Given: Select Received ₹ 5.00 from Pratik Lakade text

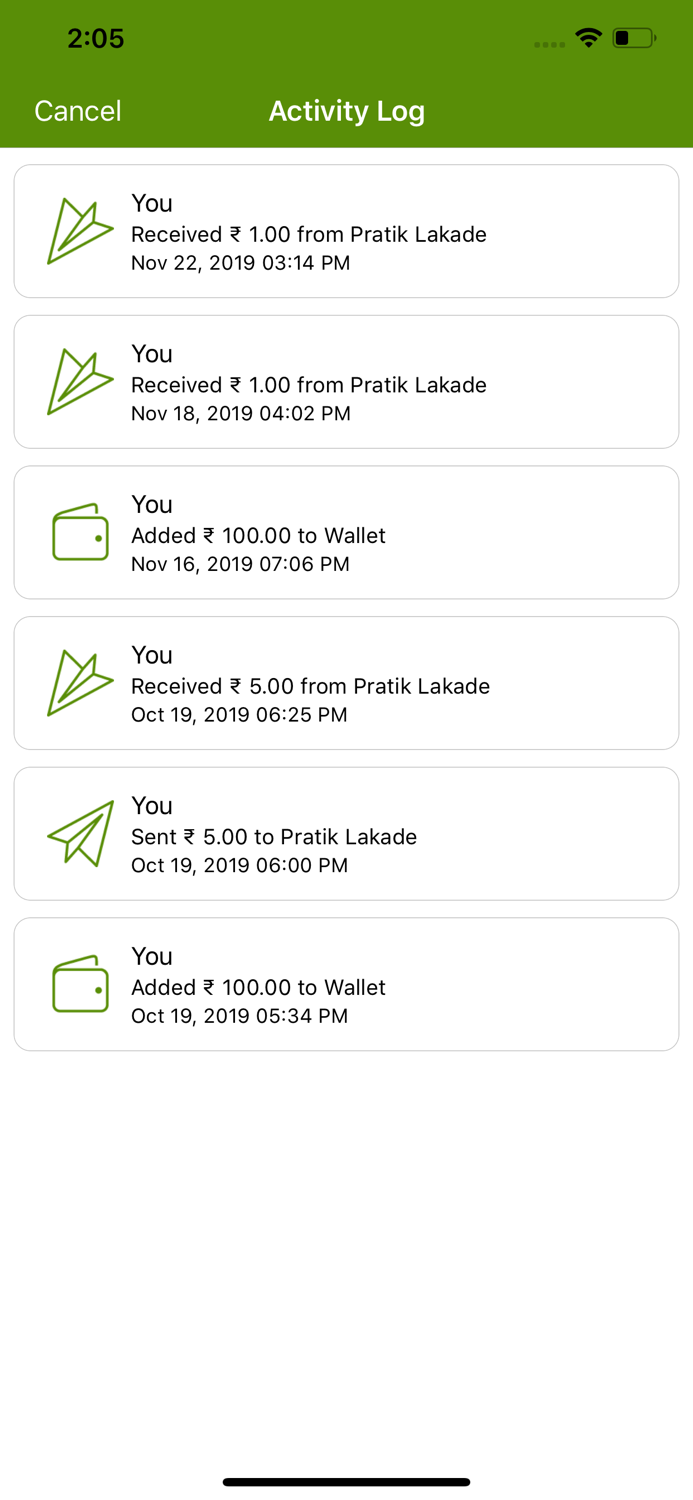Looking at the screenshot, I should (310, 686).
